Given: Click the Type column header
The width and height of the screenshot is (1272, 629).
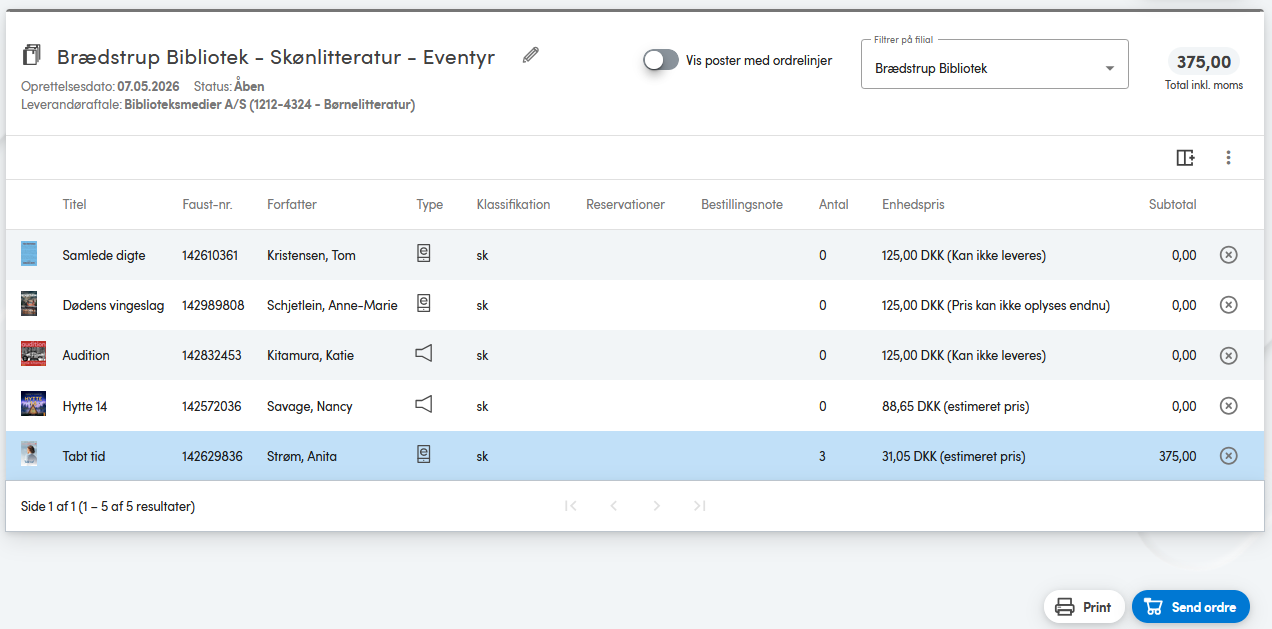Looking at the screenshot, I should pyautogui.click(x=430, y=204).
